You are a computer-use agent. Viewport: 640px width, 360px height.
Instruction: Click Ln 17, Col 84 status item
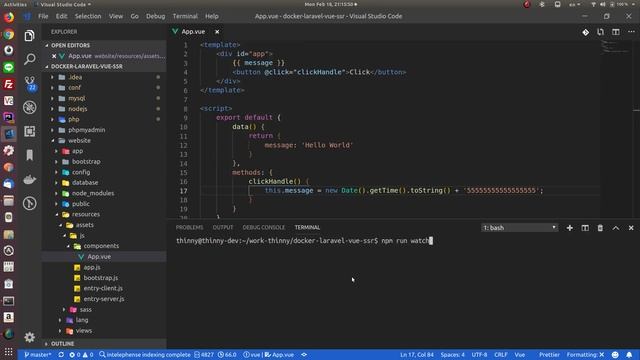(417, 355)
